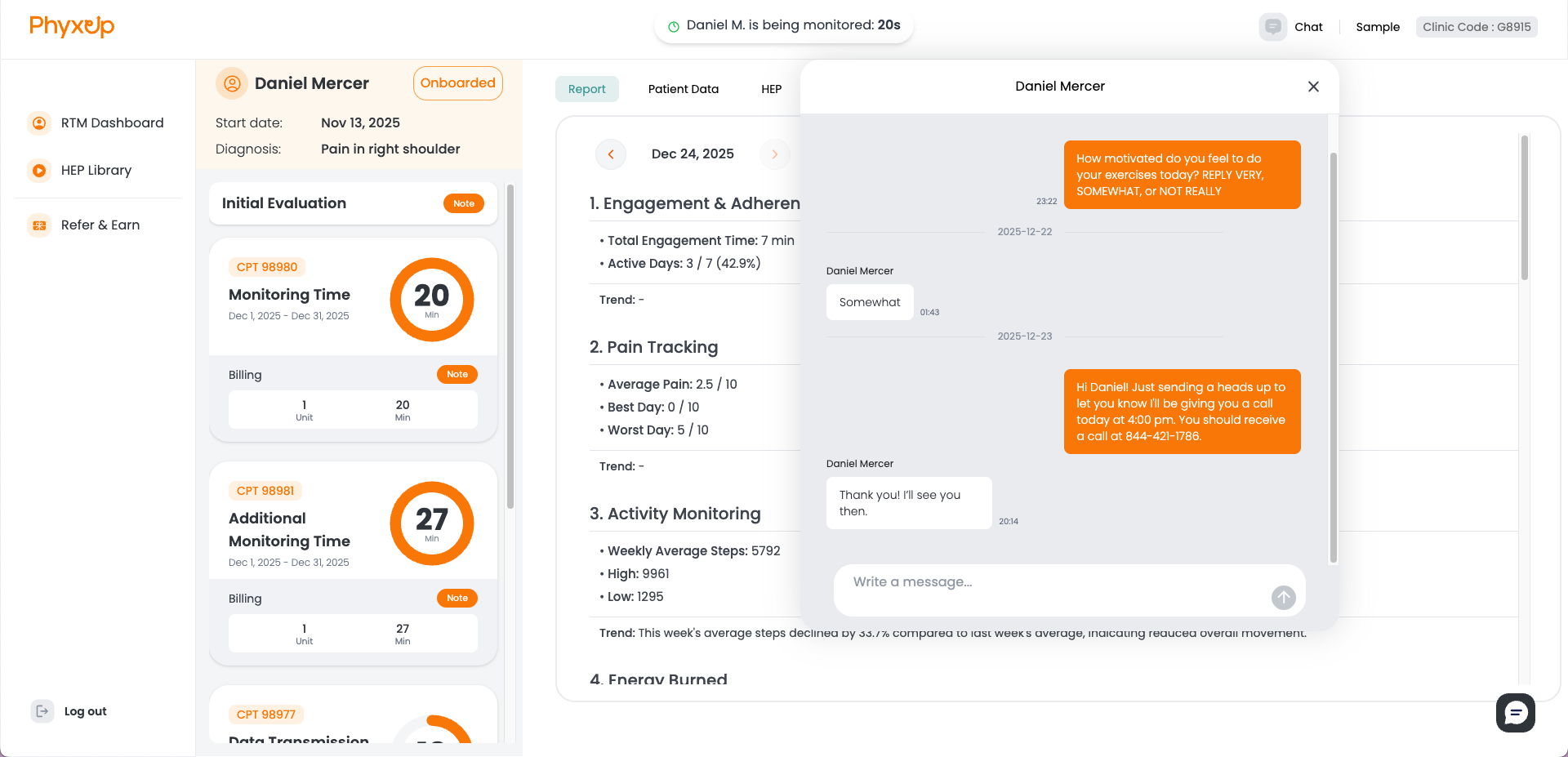Switch to the Patient Data tab
Image resolution: width=1568 pixels, height=757 pixels.
(x=683, y=88)
